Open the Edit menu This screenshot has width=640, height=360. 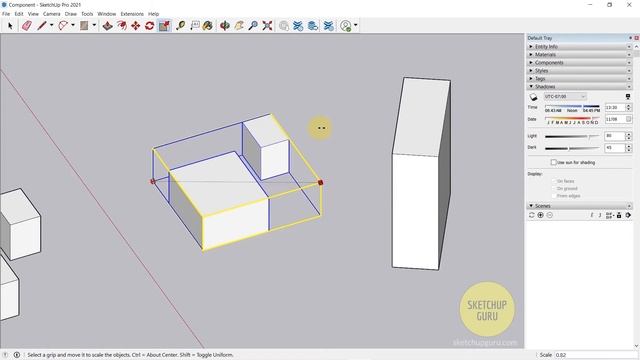click(x=19, y=14)
